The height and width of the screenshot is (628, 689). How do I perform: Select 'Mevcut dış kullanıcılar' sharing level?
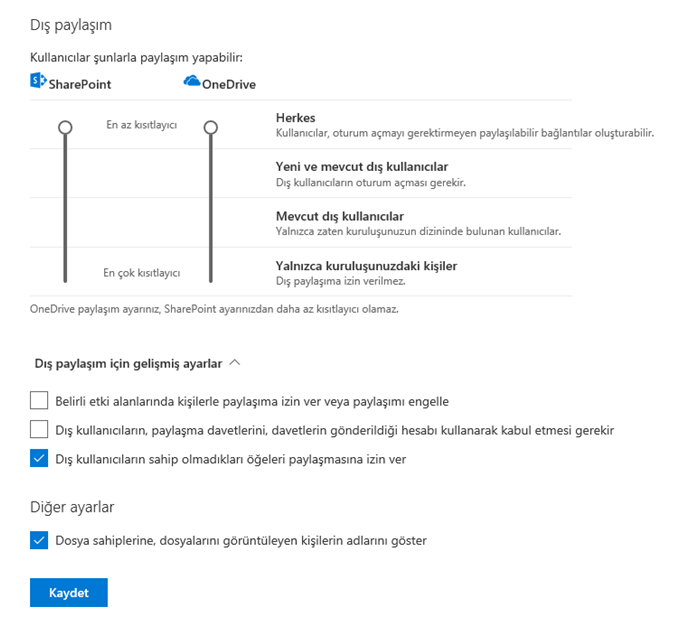340,217
